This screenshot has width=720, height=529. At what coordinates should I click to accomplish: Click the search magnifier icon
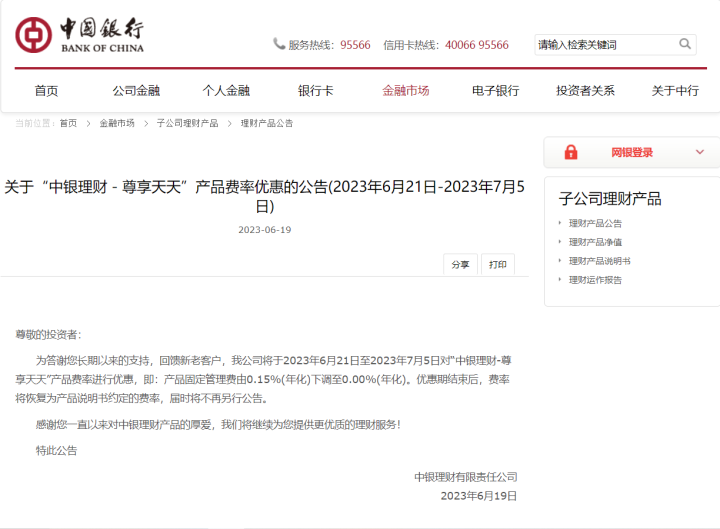685,44
